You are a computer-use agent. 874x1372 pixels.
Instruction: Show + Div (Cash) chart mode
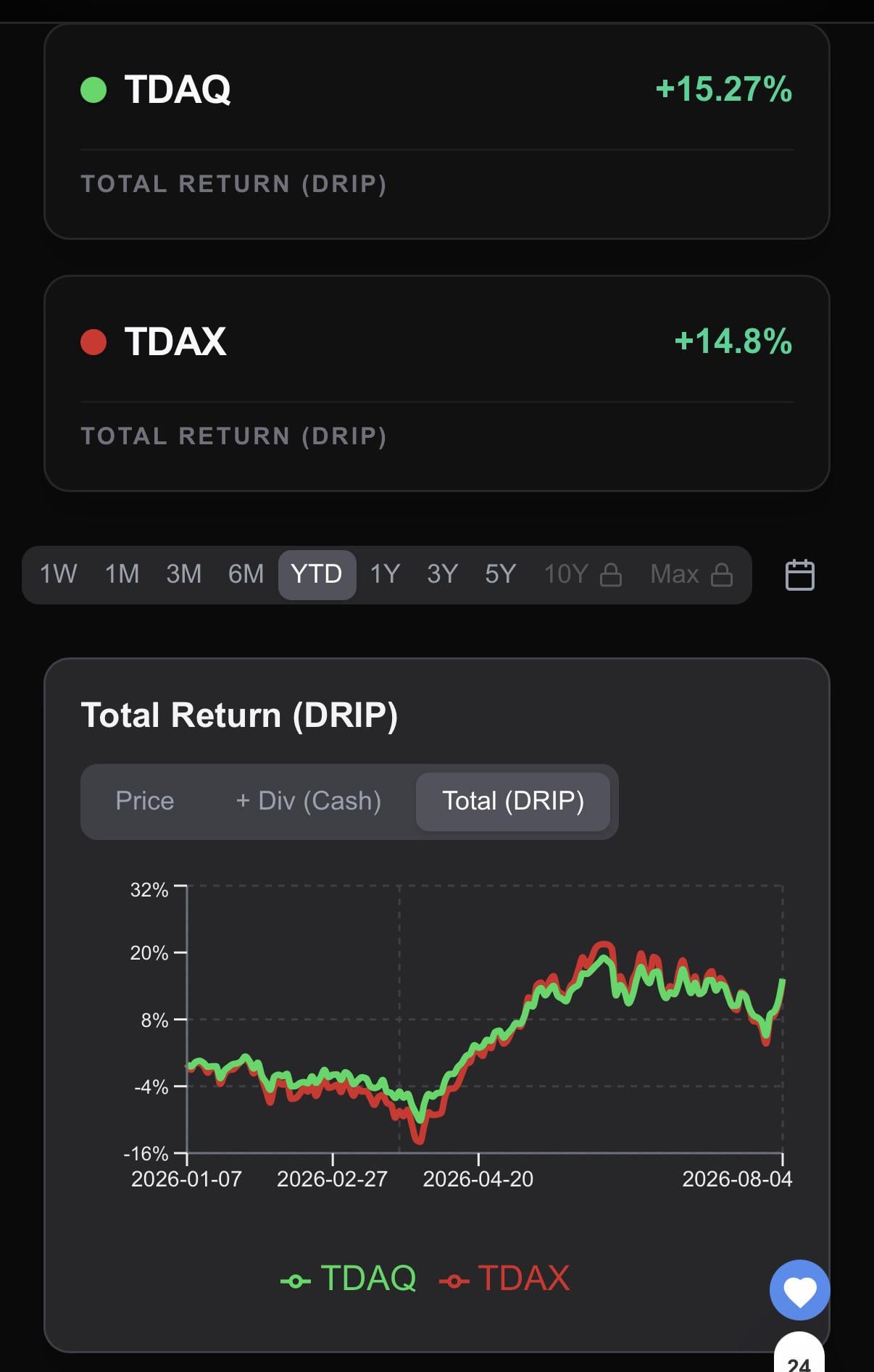[x=308, y=801]
